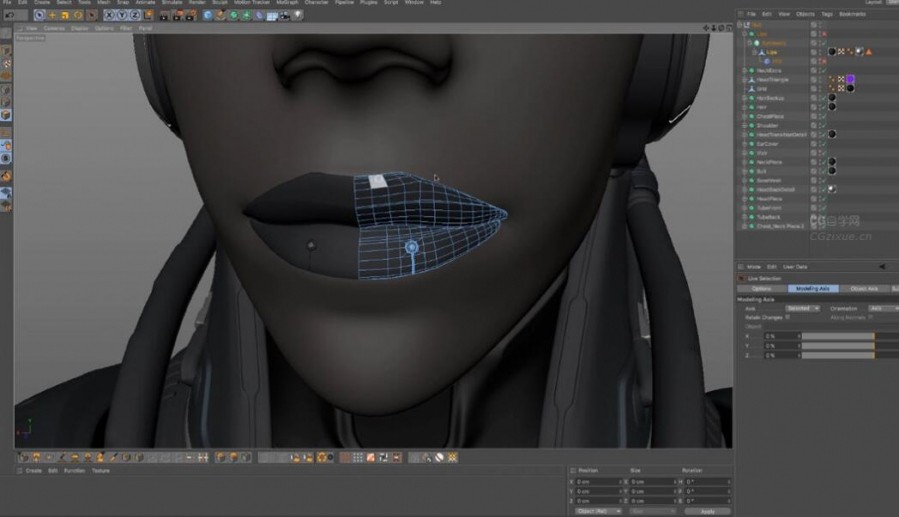Add a Cube primitive object
Image resolution: width=899 pixels, height=517 pixels.
(208, 15)
